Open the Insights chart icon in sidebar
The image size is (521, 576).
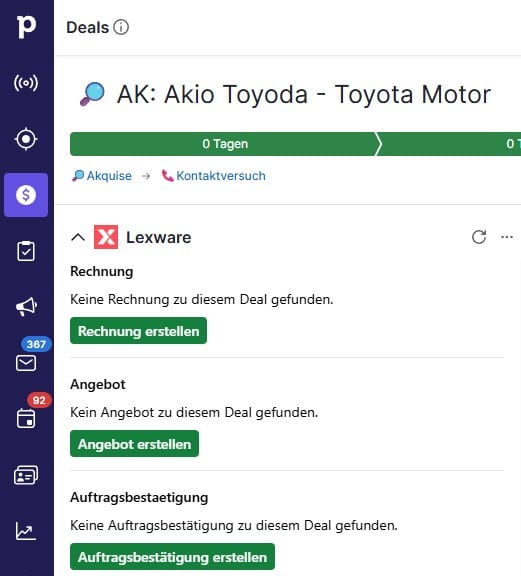(x=26, y=531)
